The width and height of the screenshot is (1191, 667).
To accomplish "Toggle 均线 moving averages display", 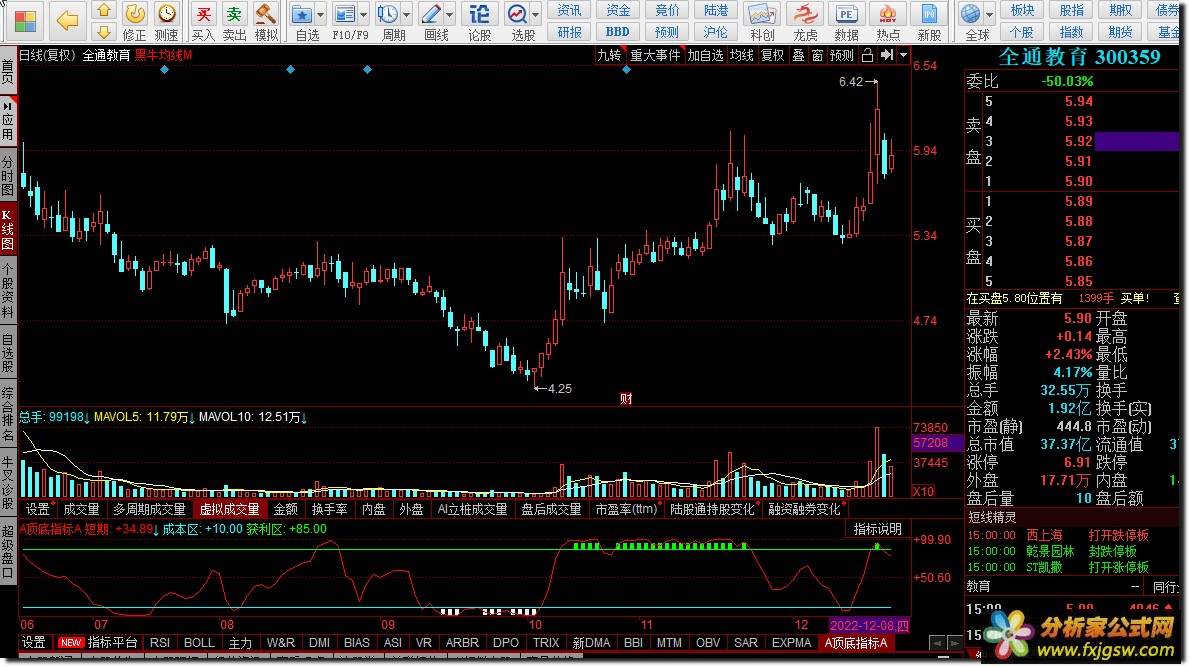I will 741,55.
